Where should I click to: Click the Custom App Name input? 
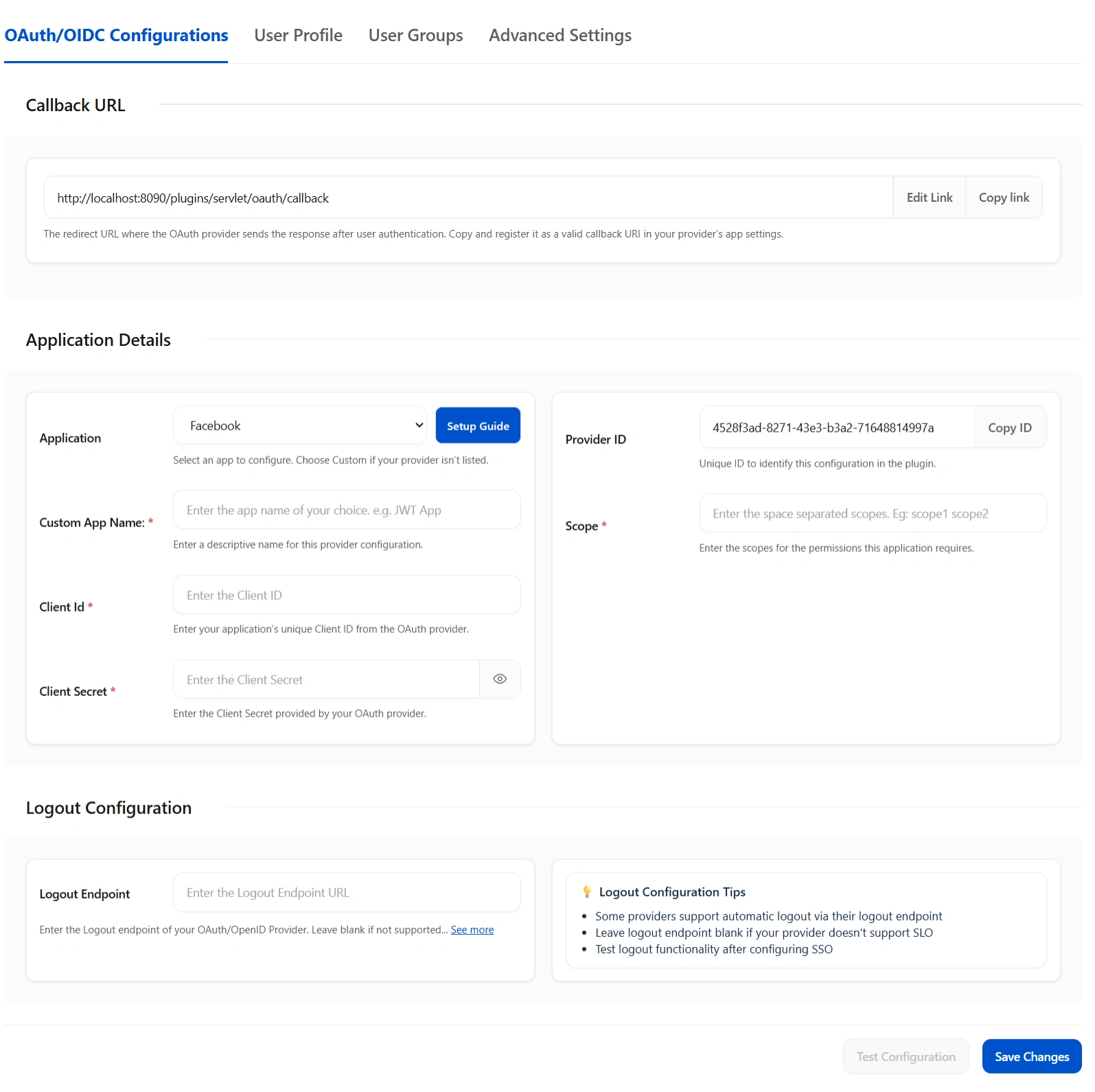[x=347, y=509]
